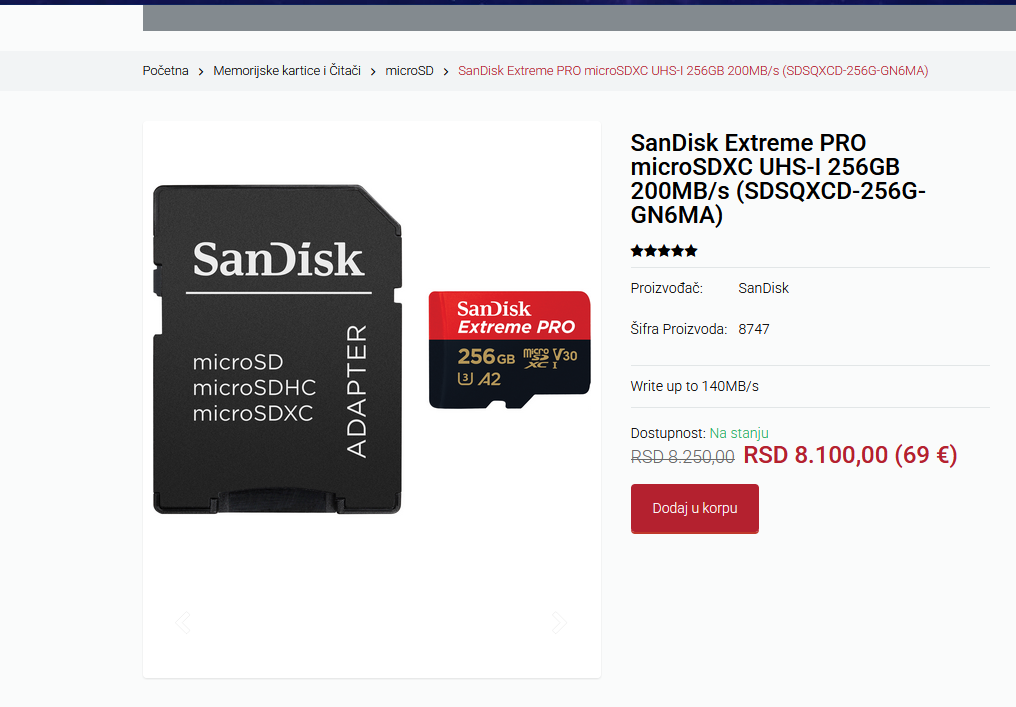
Task: Go to the Početna home breadcrumb
Action: pos(165,71)
